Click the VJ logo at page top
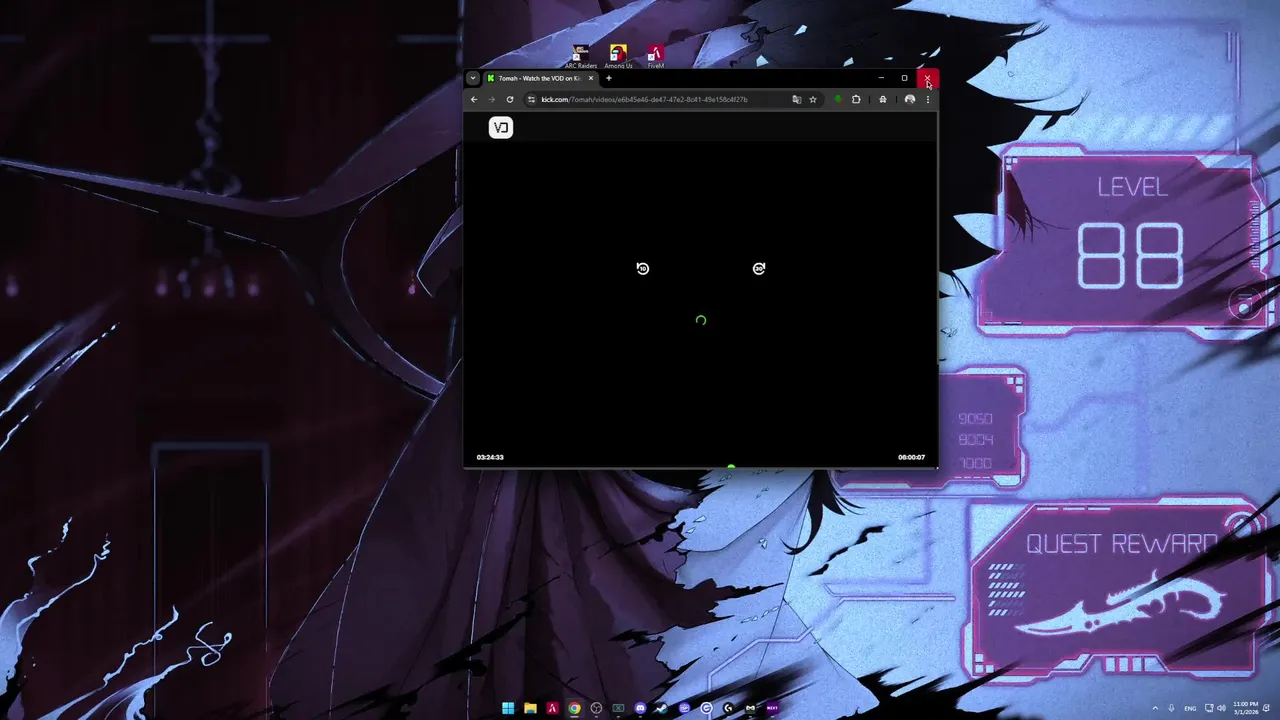 pos(501,127)
